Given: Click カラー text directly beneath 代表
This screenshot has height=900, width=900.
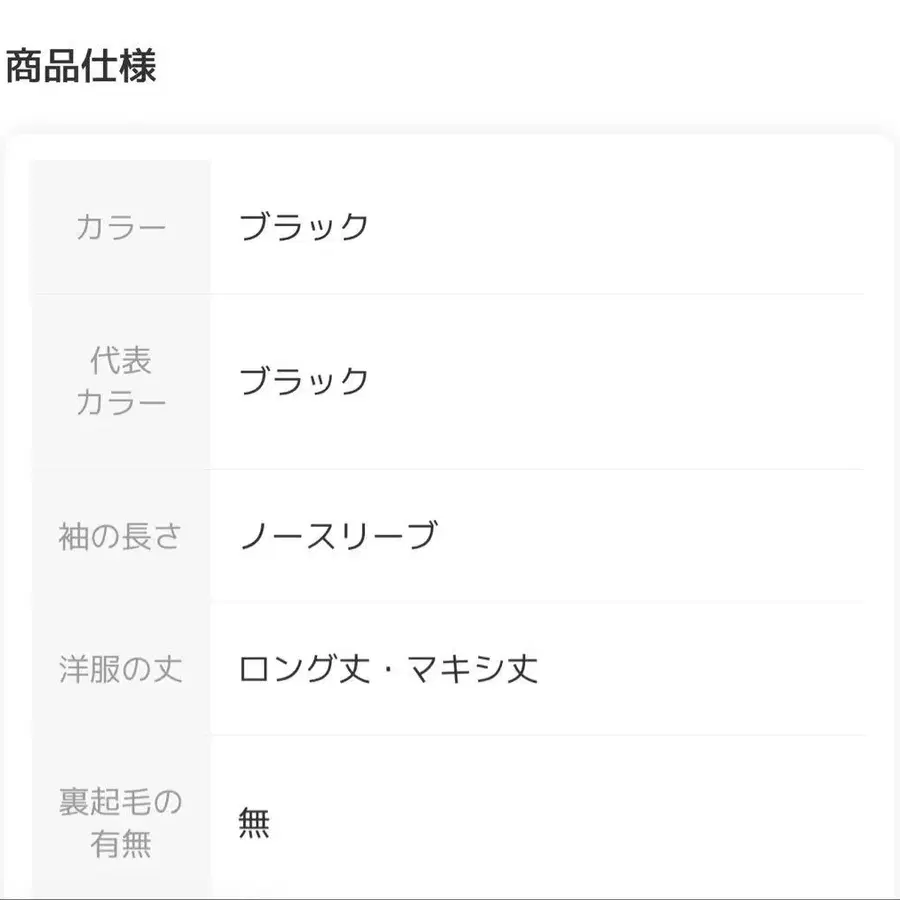Looking at the screenshot, I should (120, 404).
